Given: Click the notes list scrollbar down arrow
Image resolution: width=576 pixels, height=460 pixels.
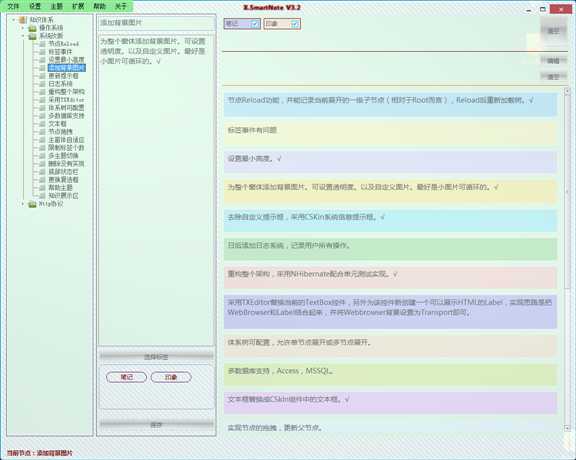Looking at the screenshot, I should click(567, 428).
